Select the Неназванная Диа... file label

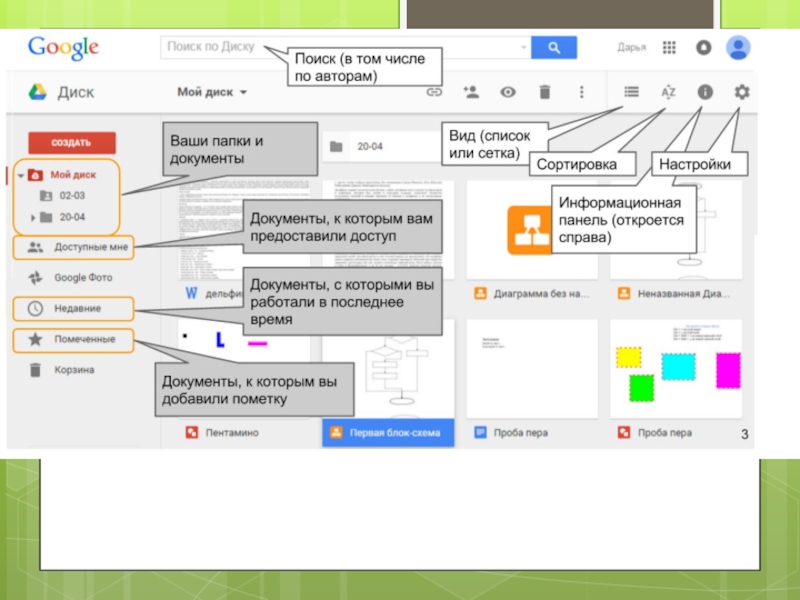tap(684, 294)
